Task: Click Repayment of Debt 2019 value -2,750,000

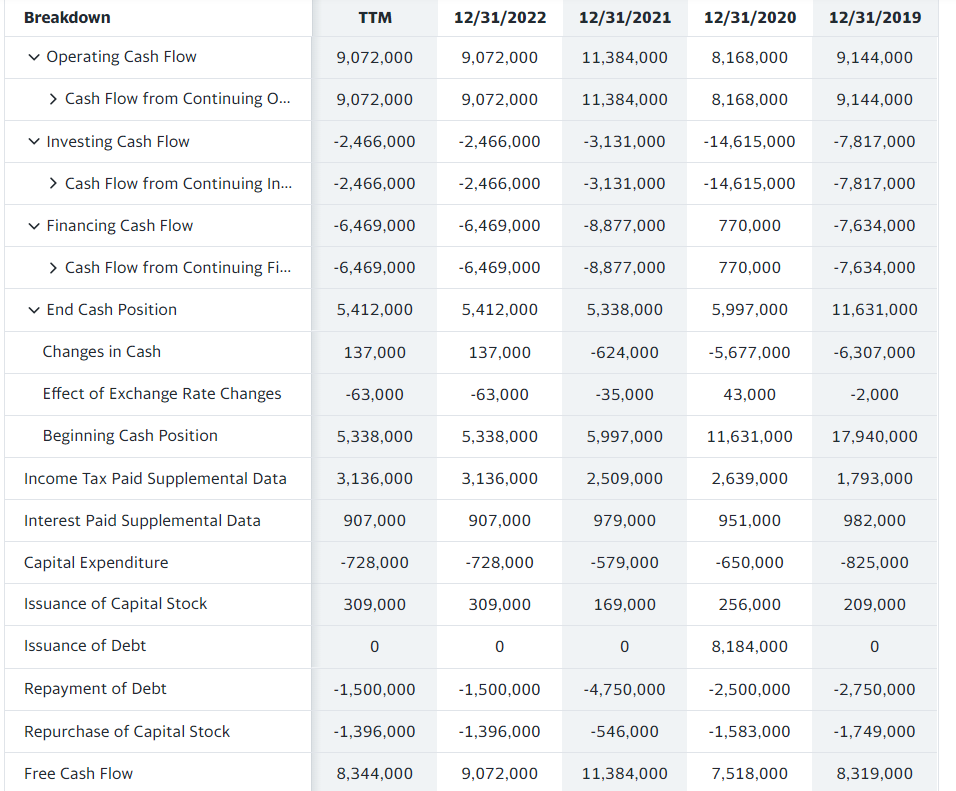Action: coord(875,690)
